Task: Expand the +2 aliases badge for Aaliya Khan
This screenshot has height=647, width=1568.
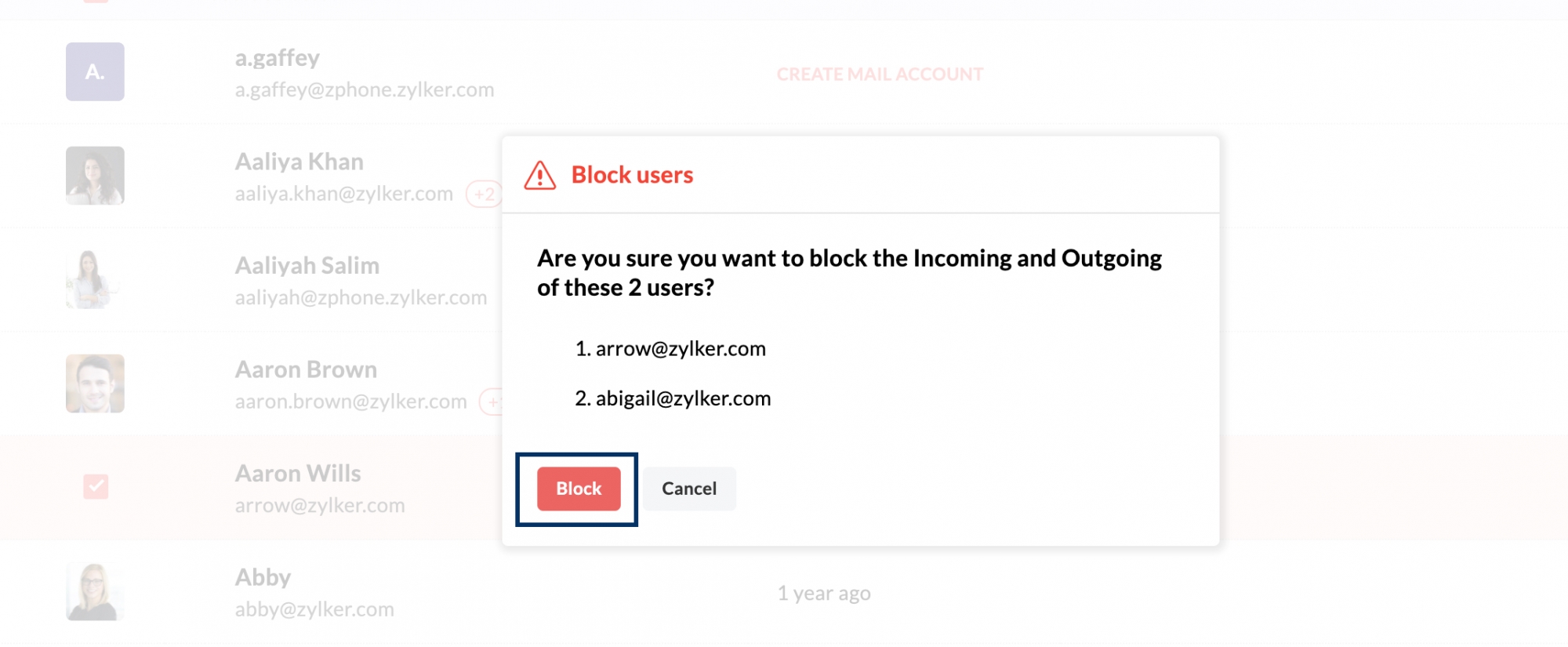Action: tap(484, 194)
